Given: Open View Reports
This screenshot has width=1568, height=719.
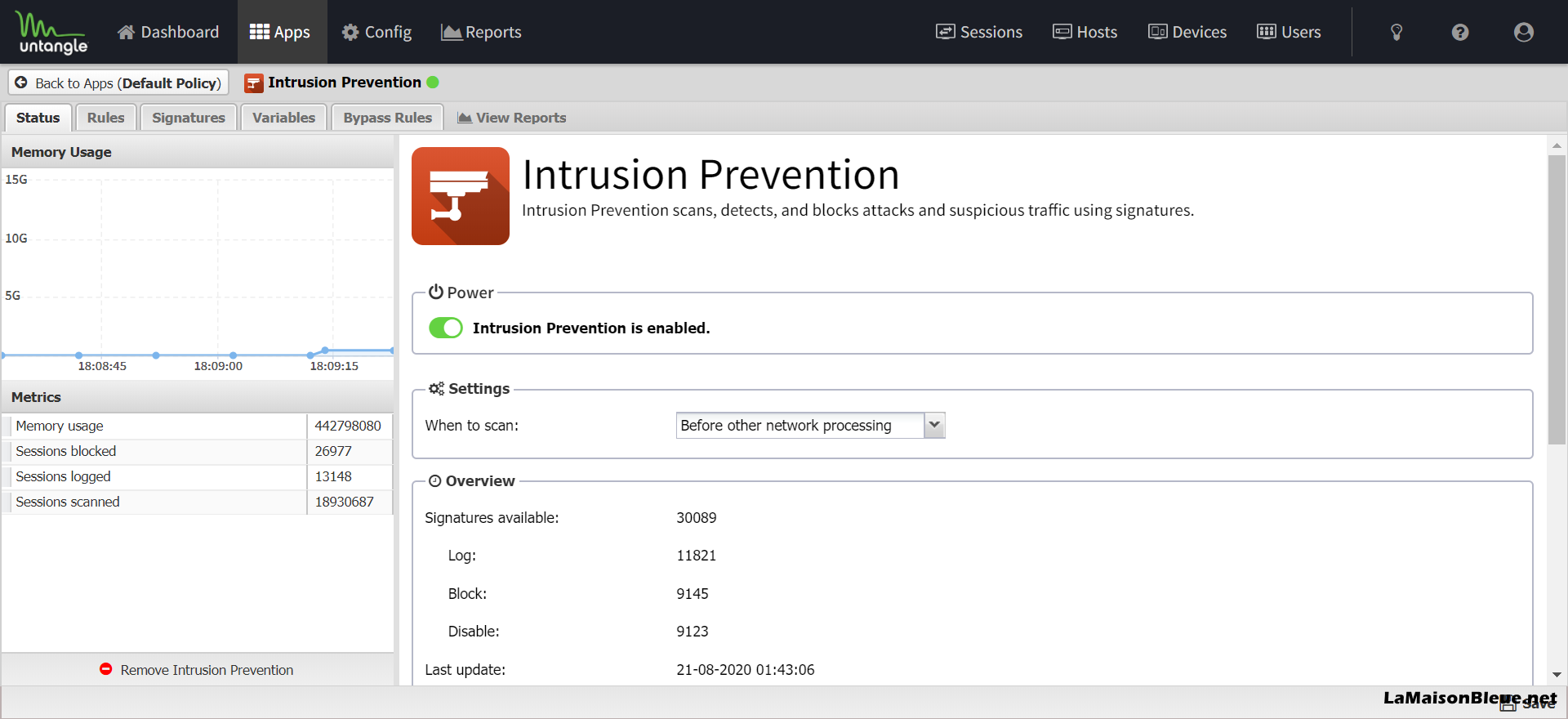Looking at the screenshot, I should click(x=512, y=118).
